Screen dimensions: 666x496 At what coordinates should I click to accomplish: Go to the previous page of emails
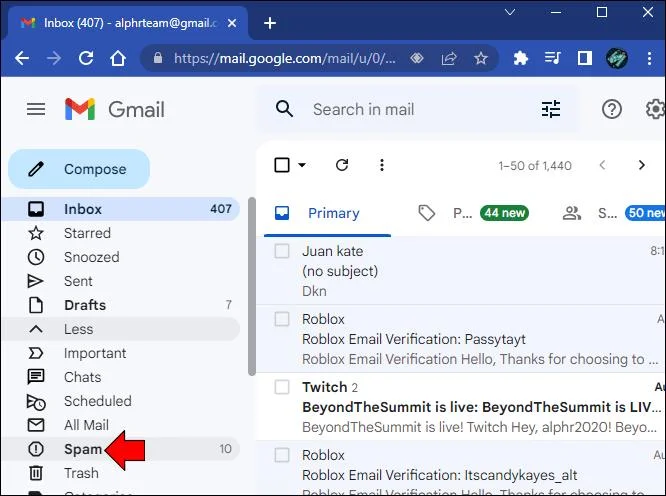tap(602, 165)
